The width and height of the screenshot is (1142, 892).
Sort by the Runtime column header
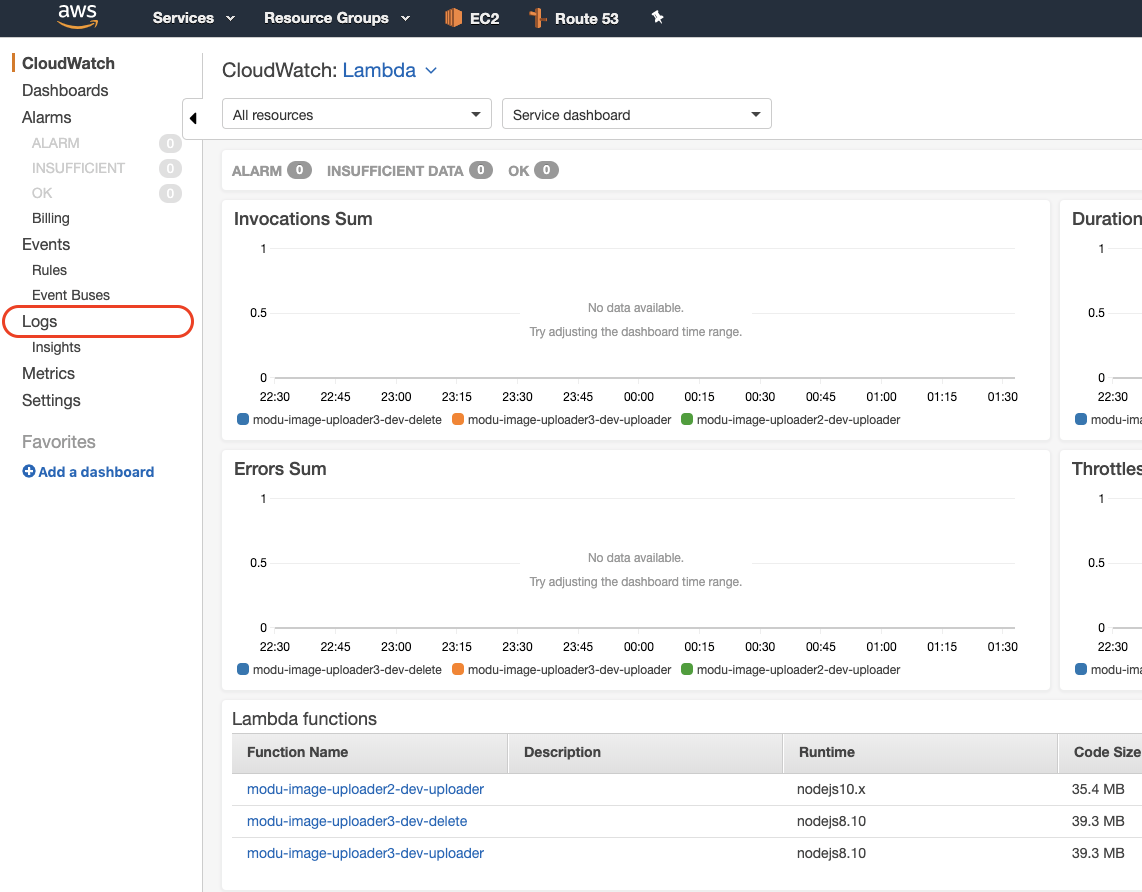click(x=921, y=753)
